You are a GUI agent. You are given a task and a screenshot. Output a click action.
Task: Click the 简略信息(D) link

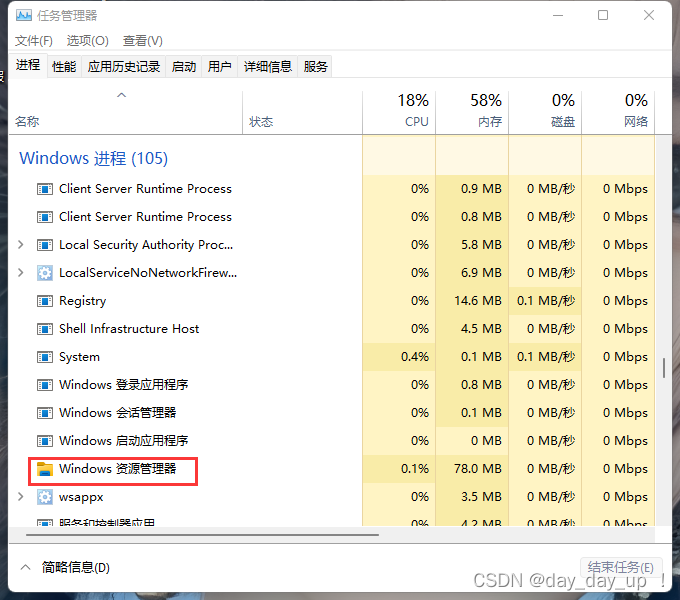click(76, 567)
